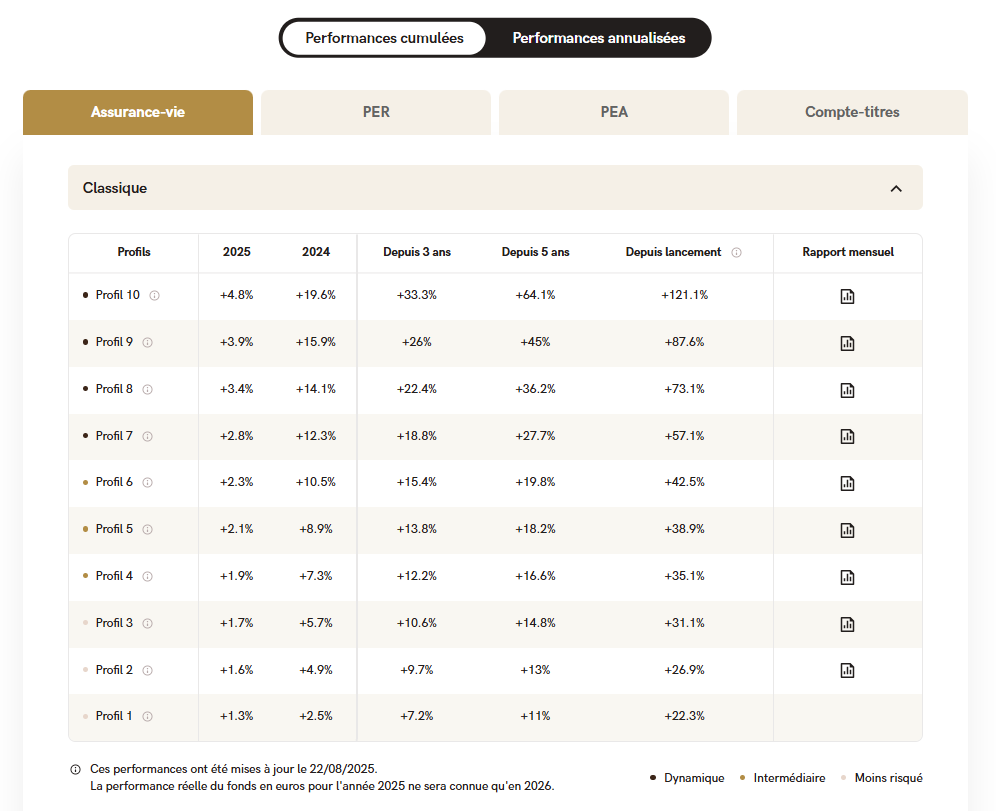
Task: Click info icon beside Depuis lancement
Action: (736, 253)
